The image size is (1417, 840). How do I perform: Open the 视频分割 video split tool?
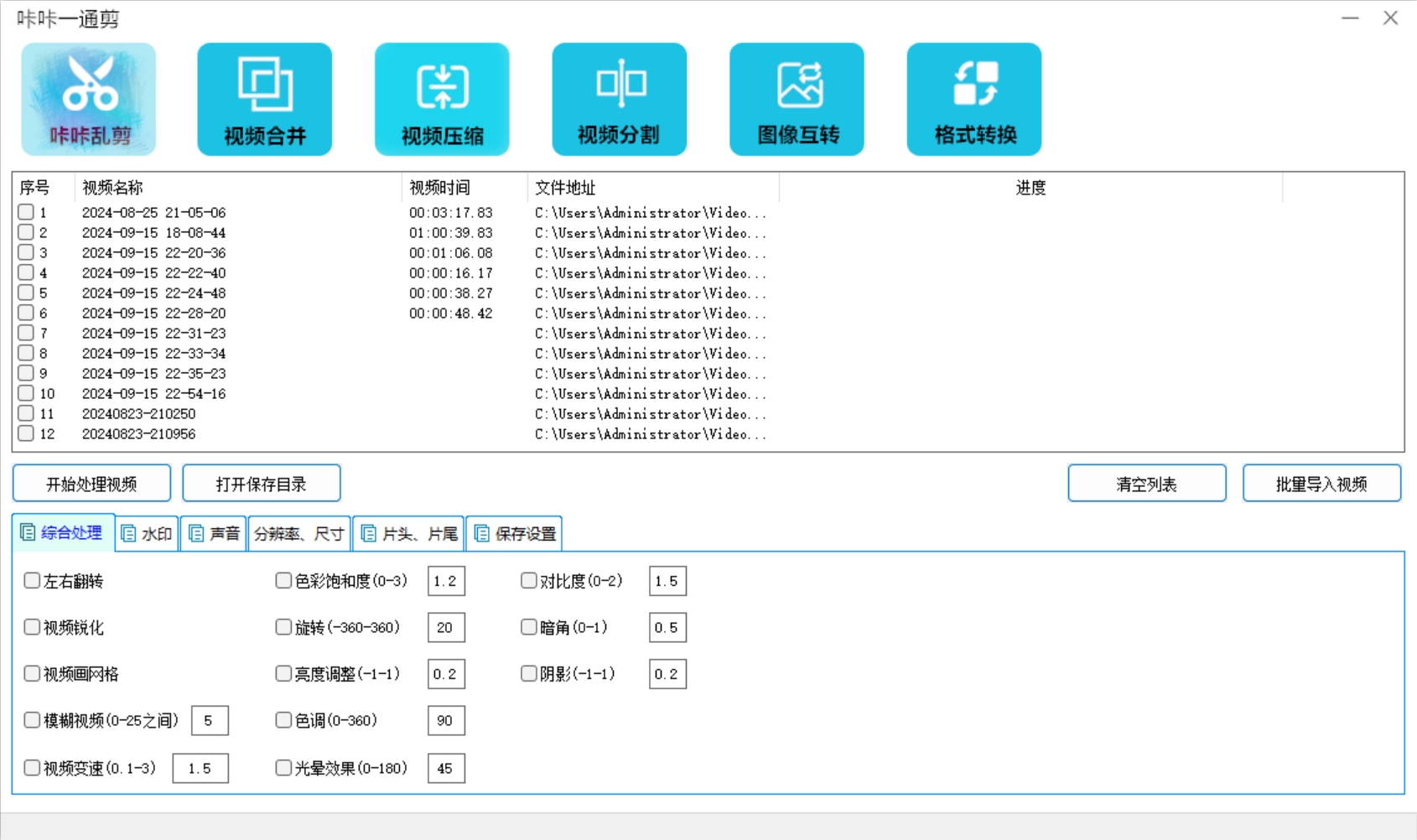(620, 99)
